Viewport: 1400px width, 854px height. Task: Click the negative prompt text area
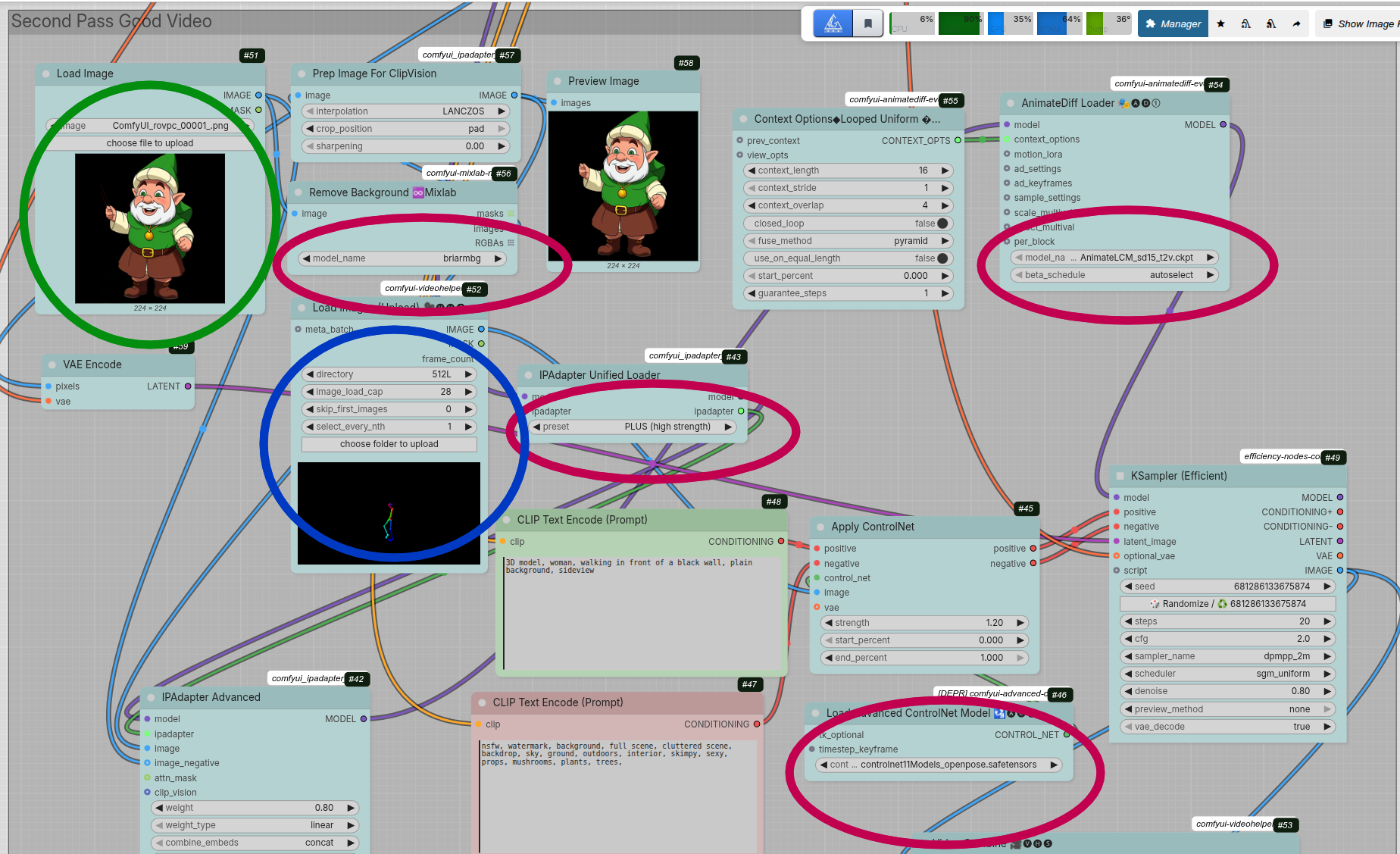[618, 796]
